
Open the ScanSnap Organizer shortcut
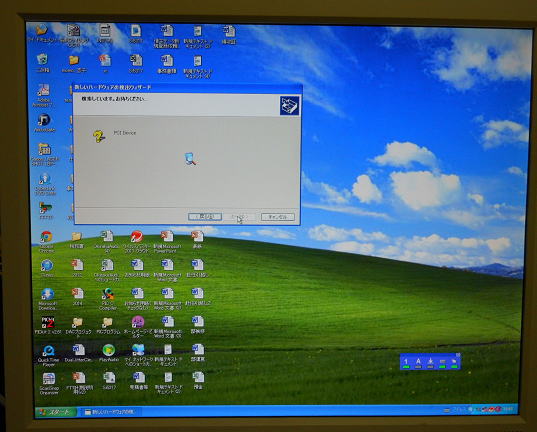point(49,379)
